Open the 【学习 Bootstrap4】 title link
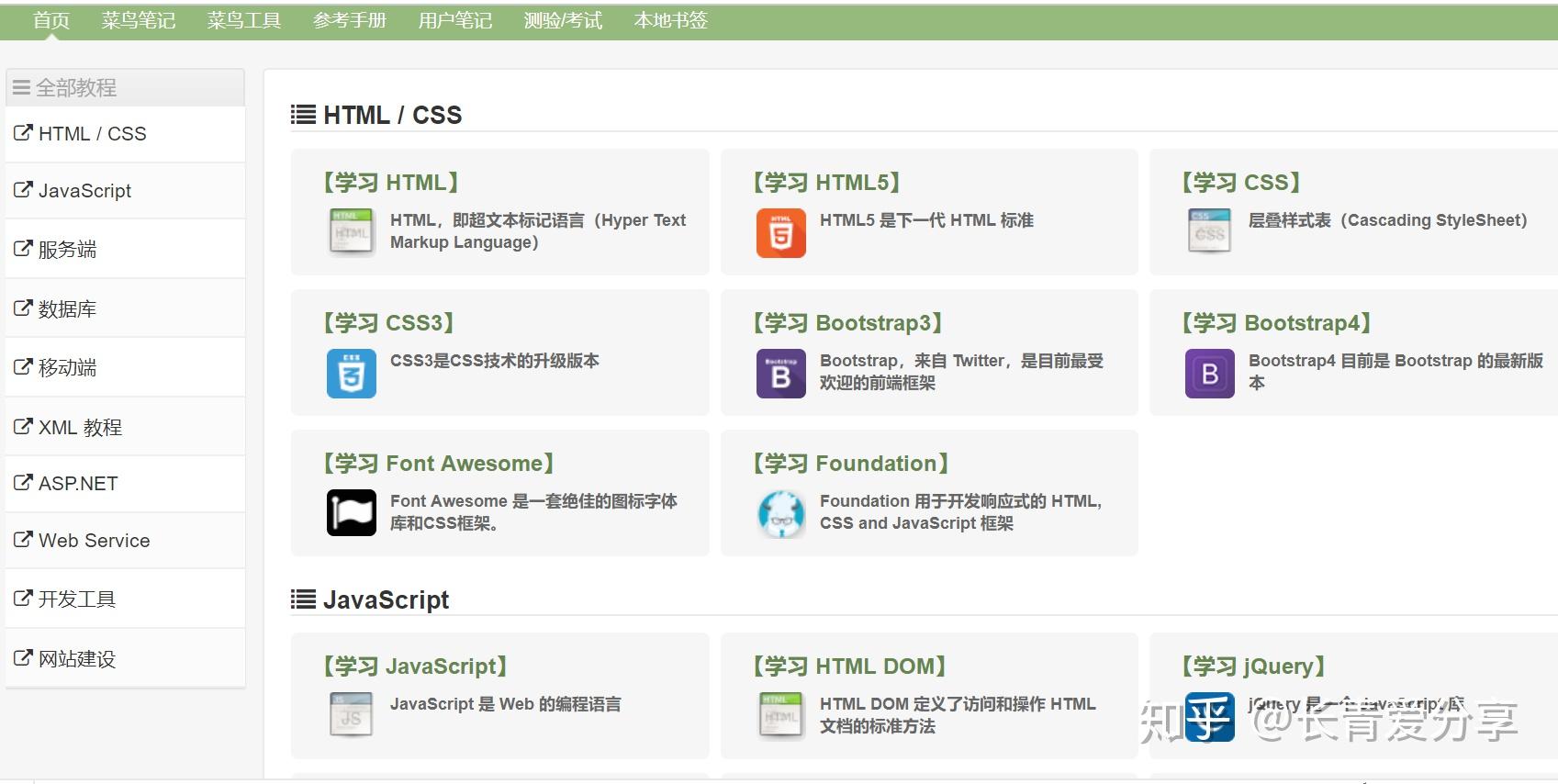Screen dimensions: 1558x784 [1276, 323]
